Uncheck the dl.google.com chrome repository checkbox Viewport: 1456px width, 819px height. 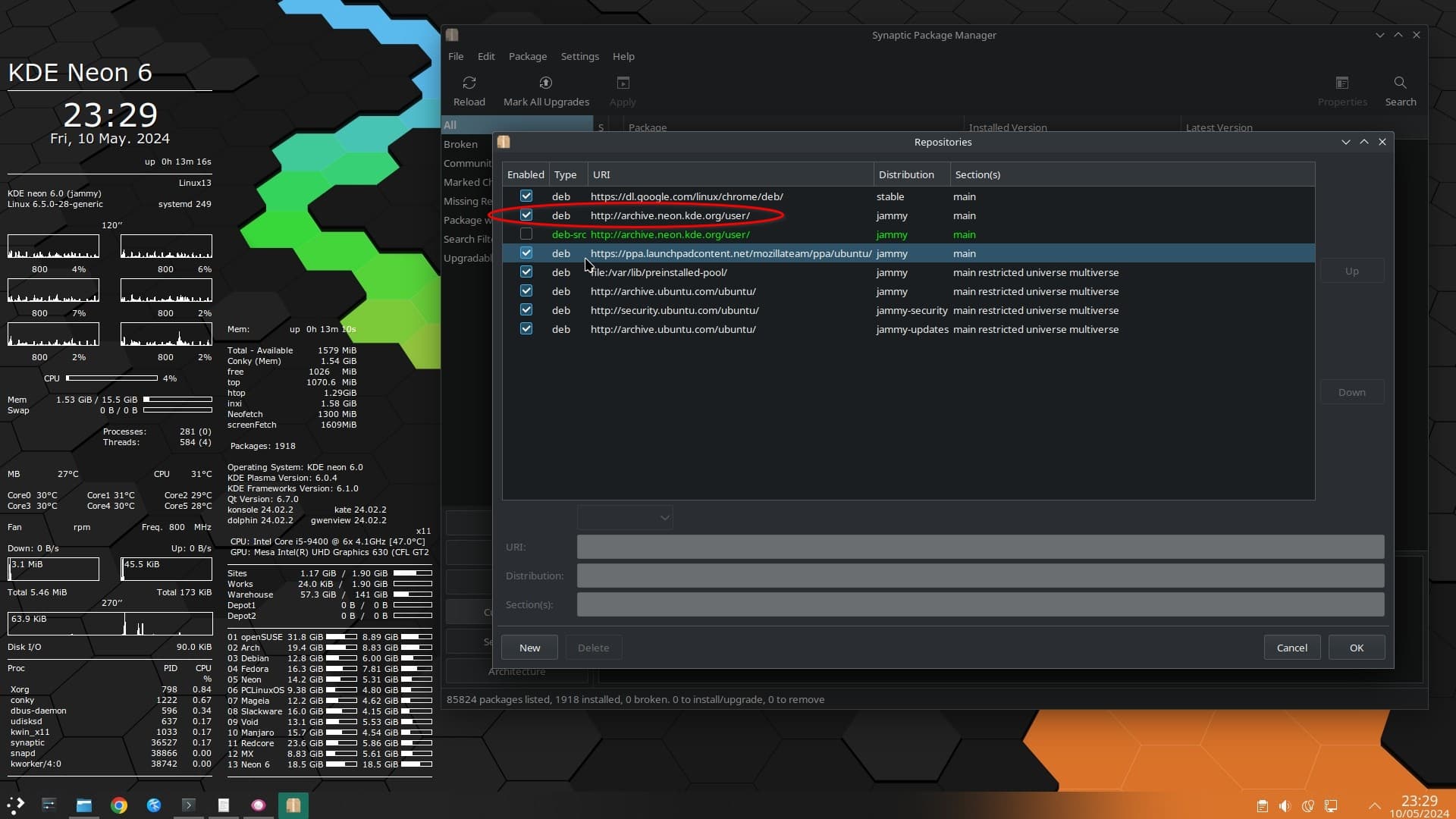tap(526, 196)
